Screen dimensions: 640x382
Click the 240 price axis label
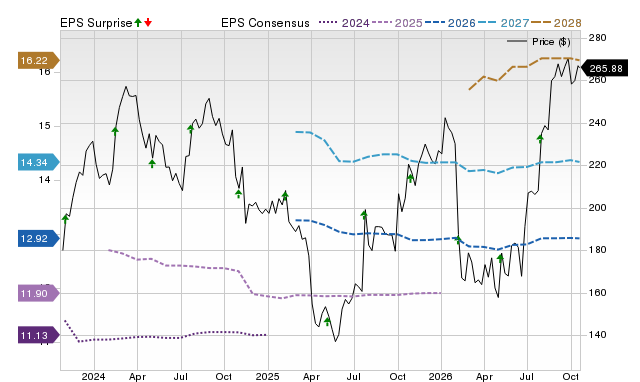(597, 122)
